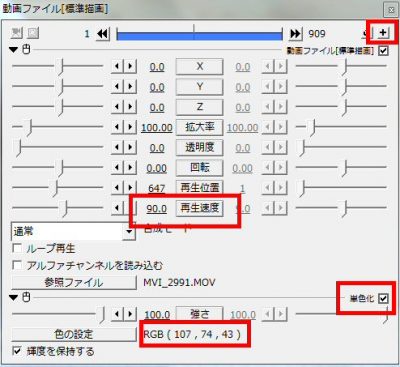Screen dimensions: 400x367
Task: Click the 再生速度 button
Action: click(199, 208)
